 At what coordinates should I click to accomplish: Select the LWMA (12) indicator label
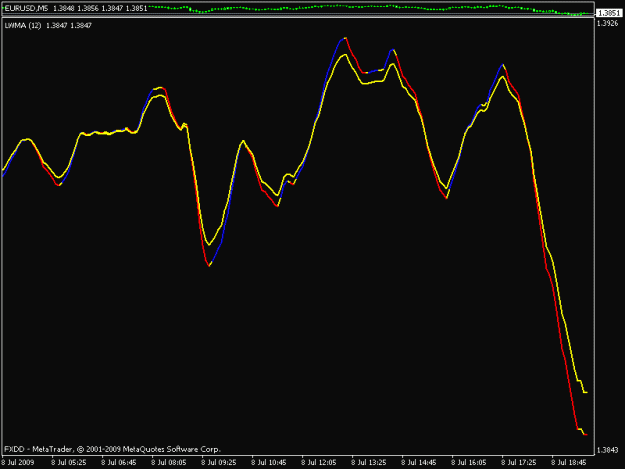coord(23,26)
